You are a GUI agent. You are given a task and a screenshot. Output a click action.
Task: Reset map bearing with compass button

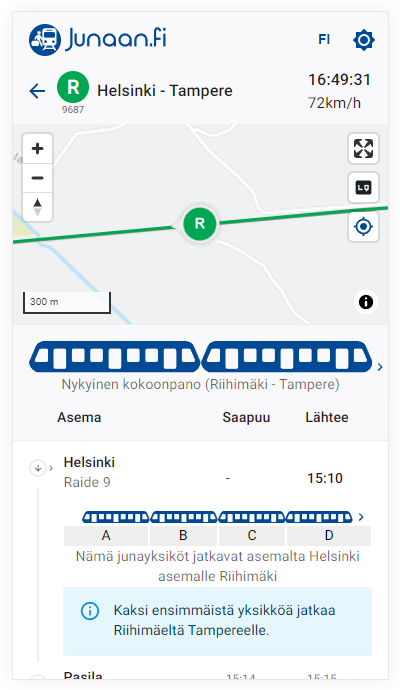tap(38, 207)
